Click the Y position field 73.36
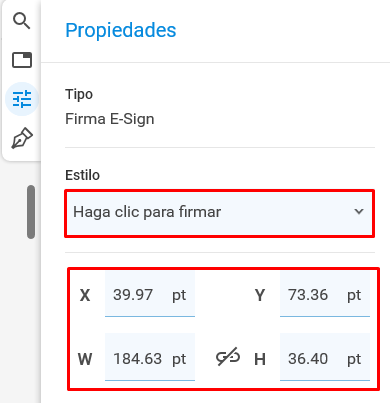Viewport: 390px width, 403px height. (x=325, y=294)
